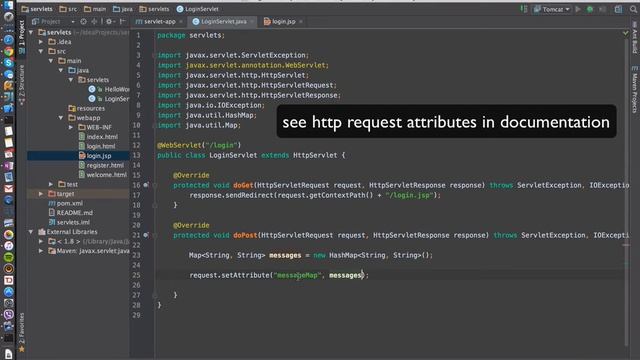Select login.html in project tree

(97, 146)
